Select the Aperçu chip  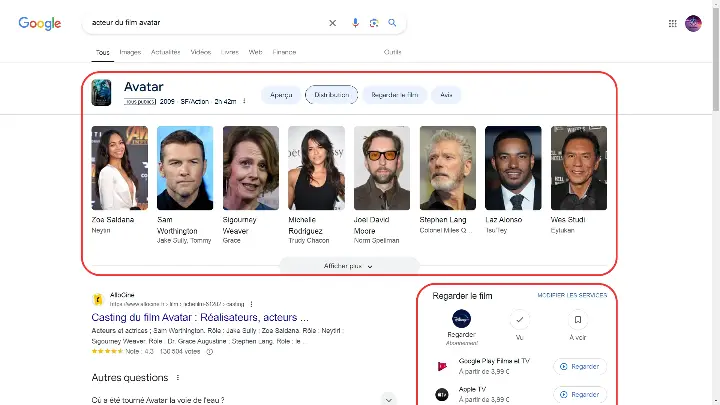tap(281, 95)
